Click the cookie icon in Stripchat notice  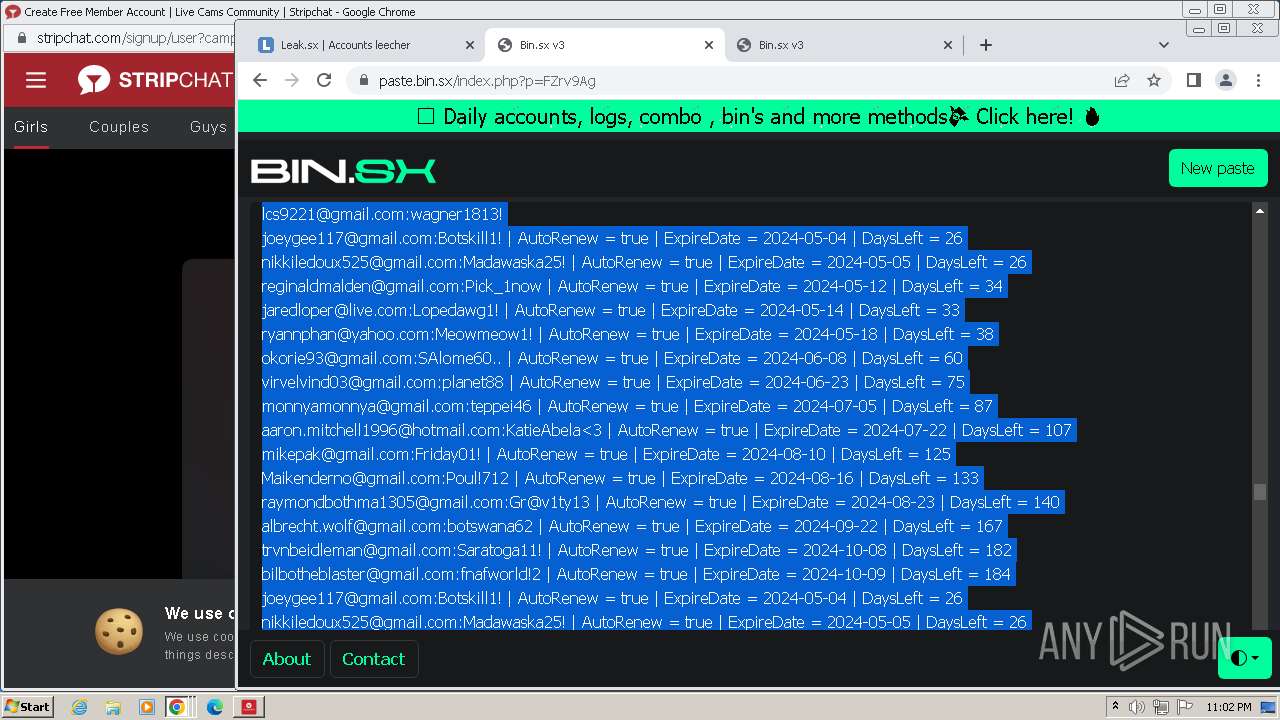[119, 632]
